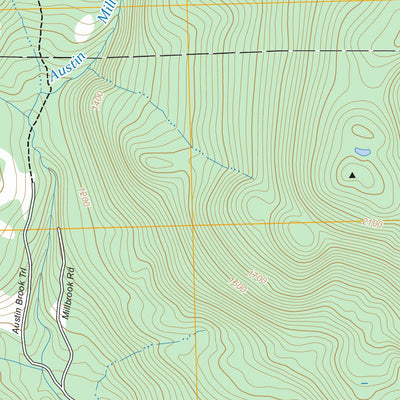The image size is (400, 400).
Task: Click the north end of Millbrook Rd
Action: 59,229
